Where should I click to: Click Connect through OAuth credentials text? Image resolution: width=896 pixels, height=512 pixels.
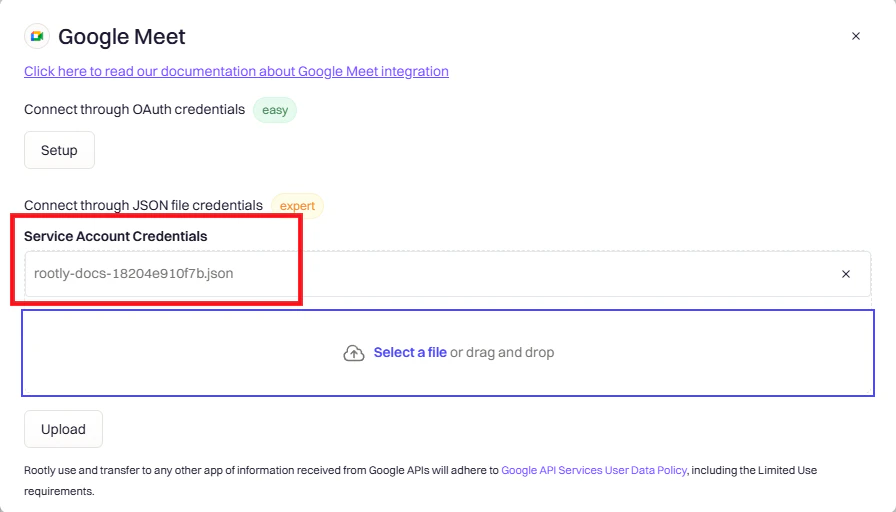click(x=134, y=109)
